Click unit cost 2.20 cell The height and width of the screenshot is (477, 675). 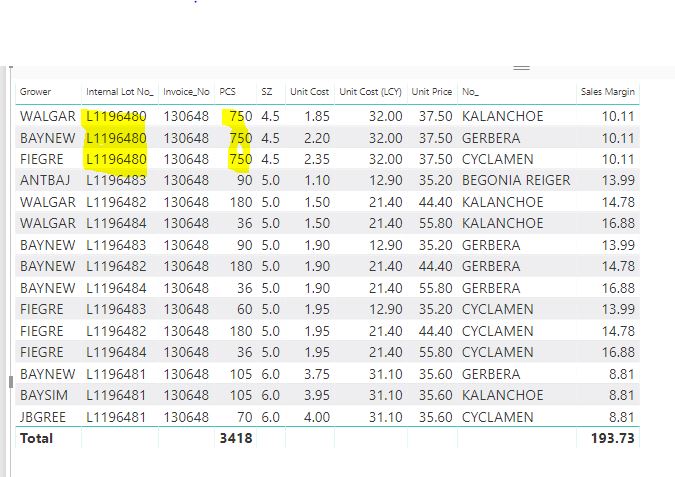(x=317, y=138)
